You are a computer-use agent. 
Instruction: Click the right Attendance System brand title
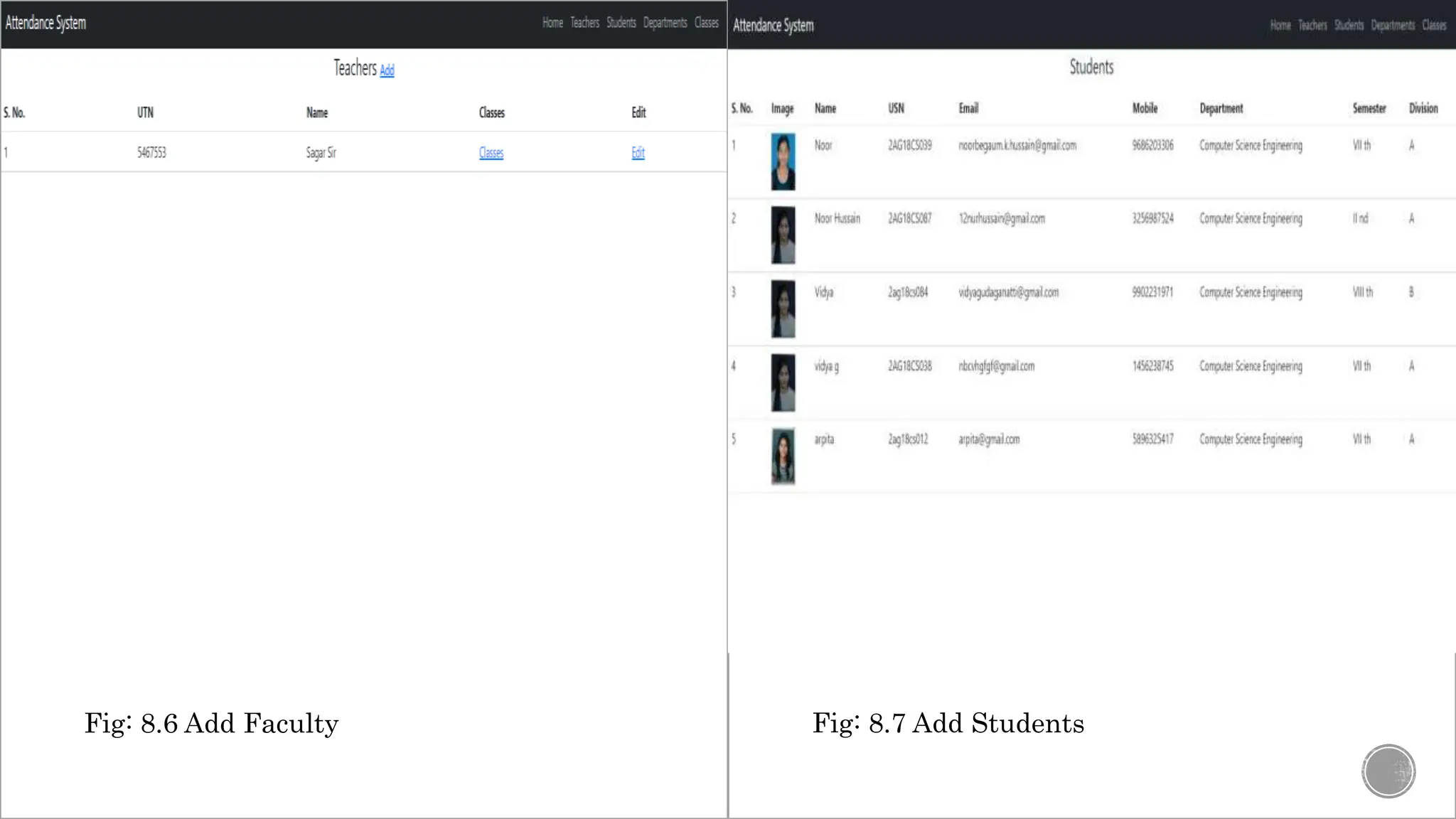coord(773,26)
